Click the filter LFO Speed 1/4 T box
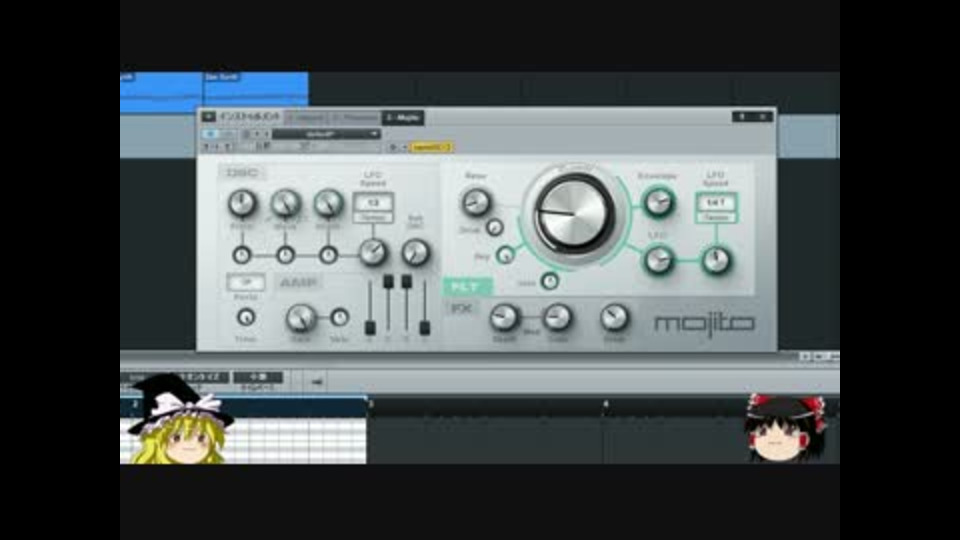 (x=716, y=202)
